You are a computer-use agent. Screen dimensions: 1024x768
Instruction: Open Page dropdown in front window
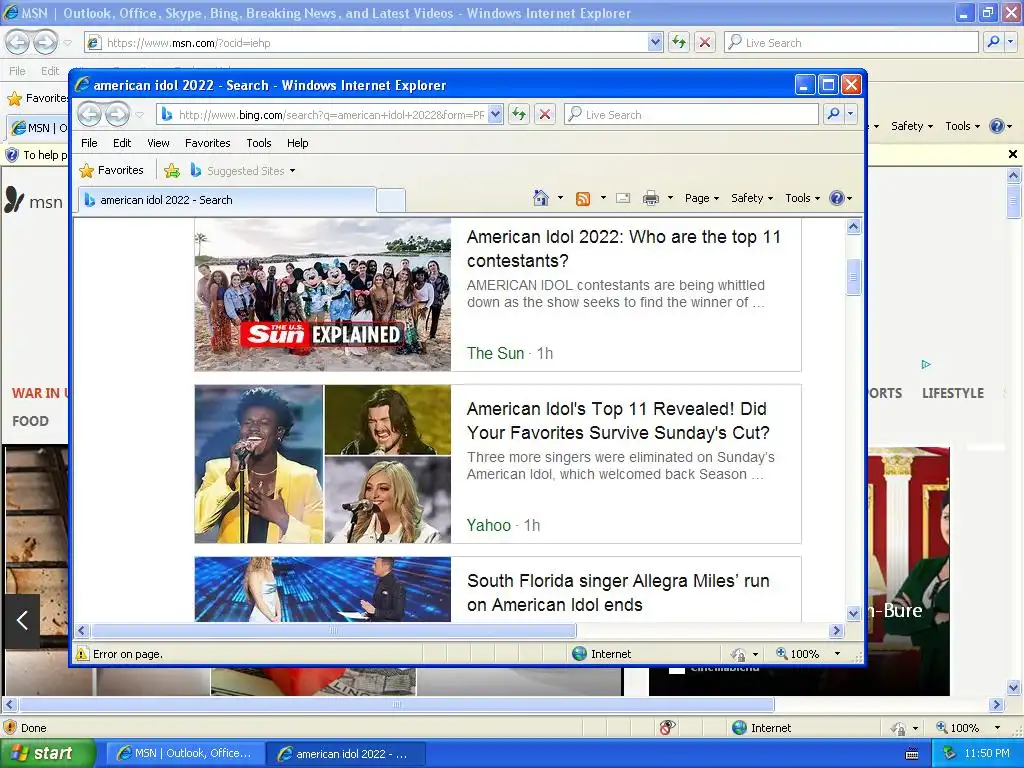[702, 198]
